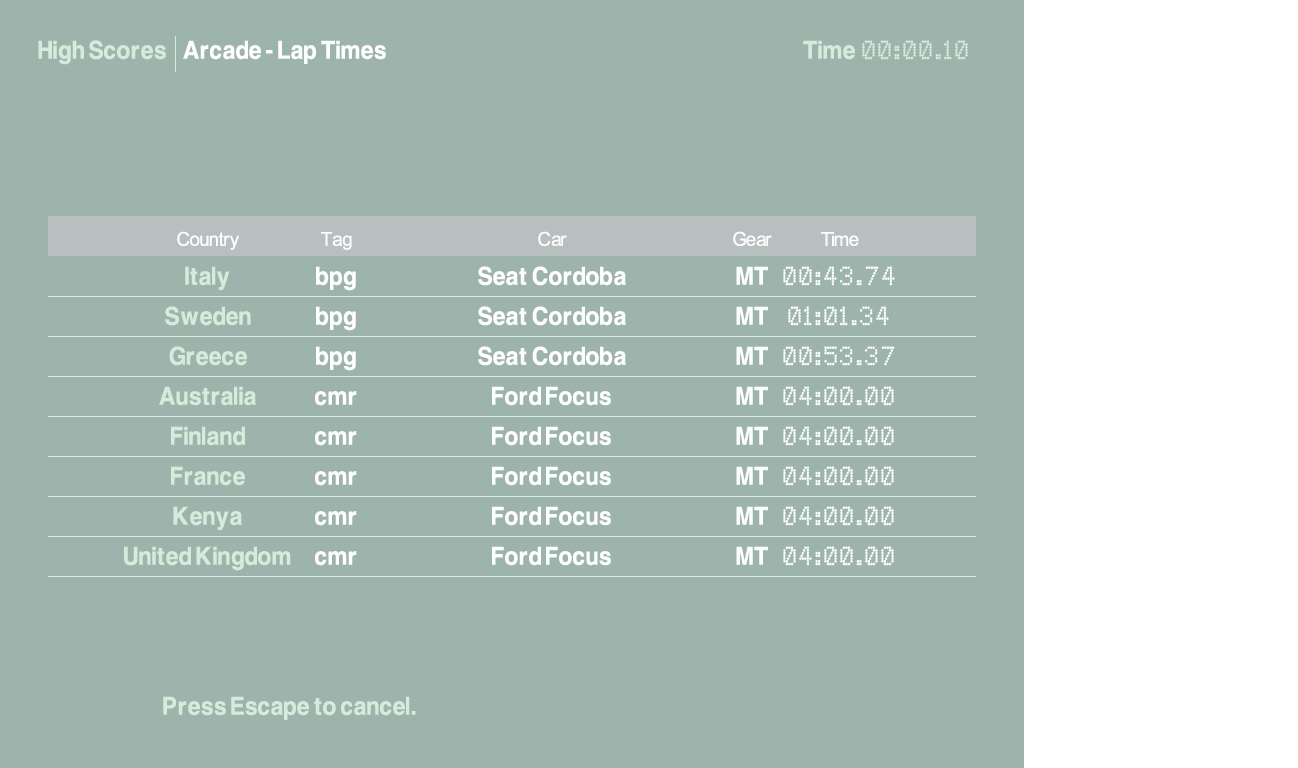
Task: Click the Greece country row
Action: (x=207, y=357)
